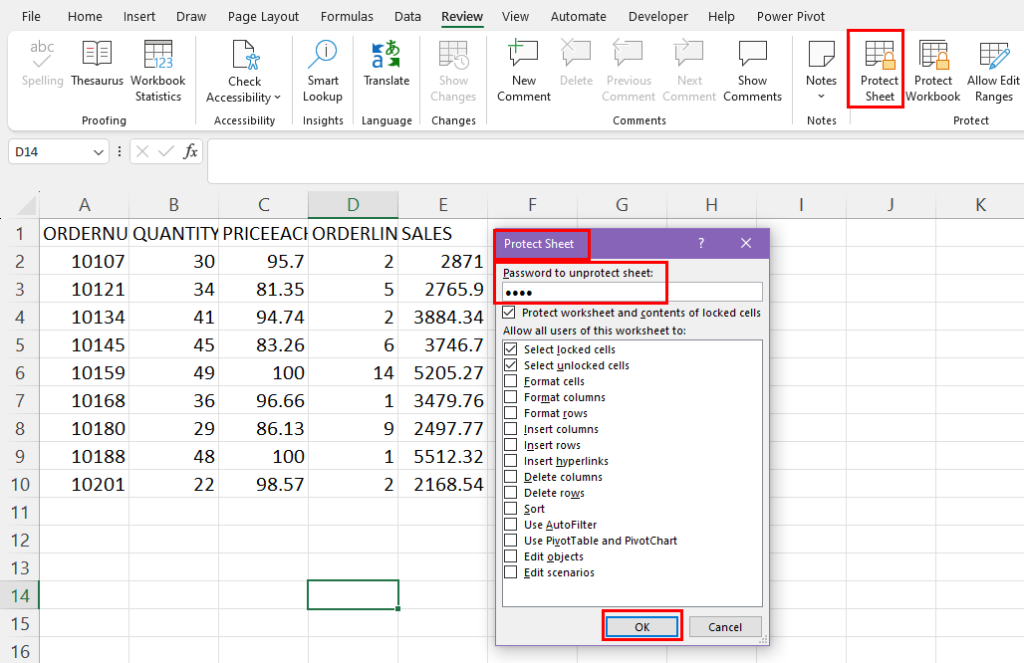Select column K header
Screen dimensions: 1024x663
point(980,205)
